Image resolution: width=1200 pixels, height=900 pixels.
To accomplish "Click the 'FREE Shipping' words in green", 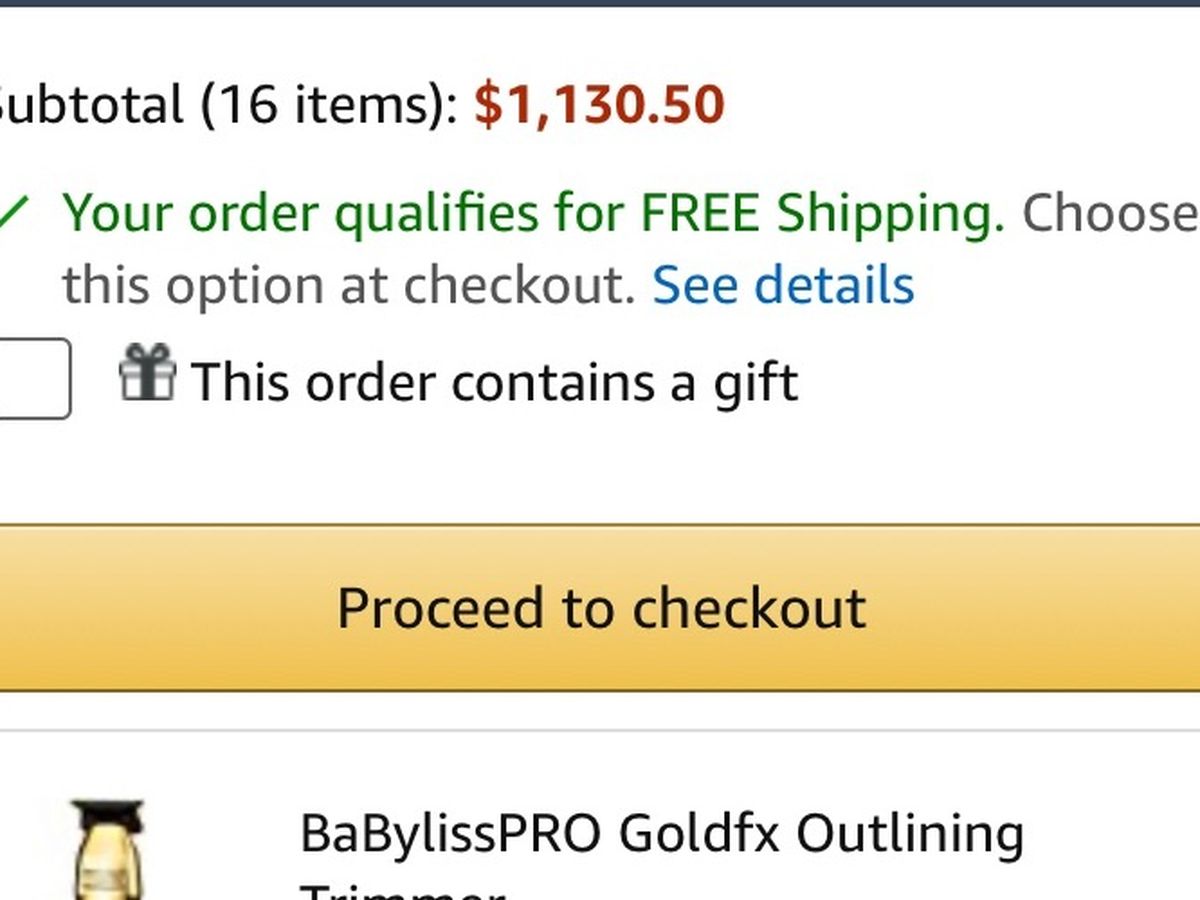I will pyautogui.click(x=822, y=212).
